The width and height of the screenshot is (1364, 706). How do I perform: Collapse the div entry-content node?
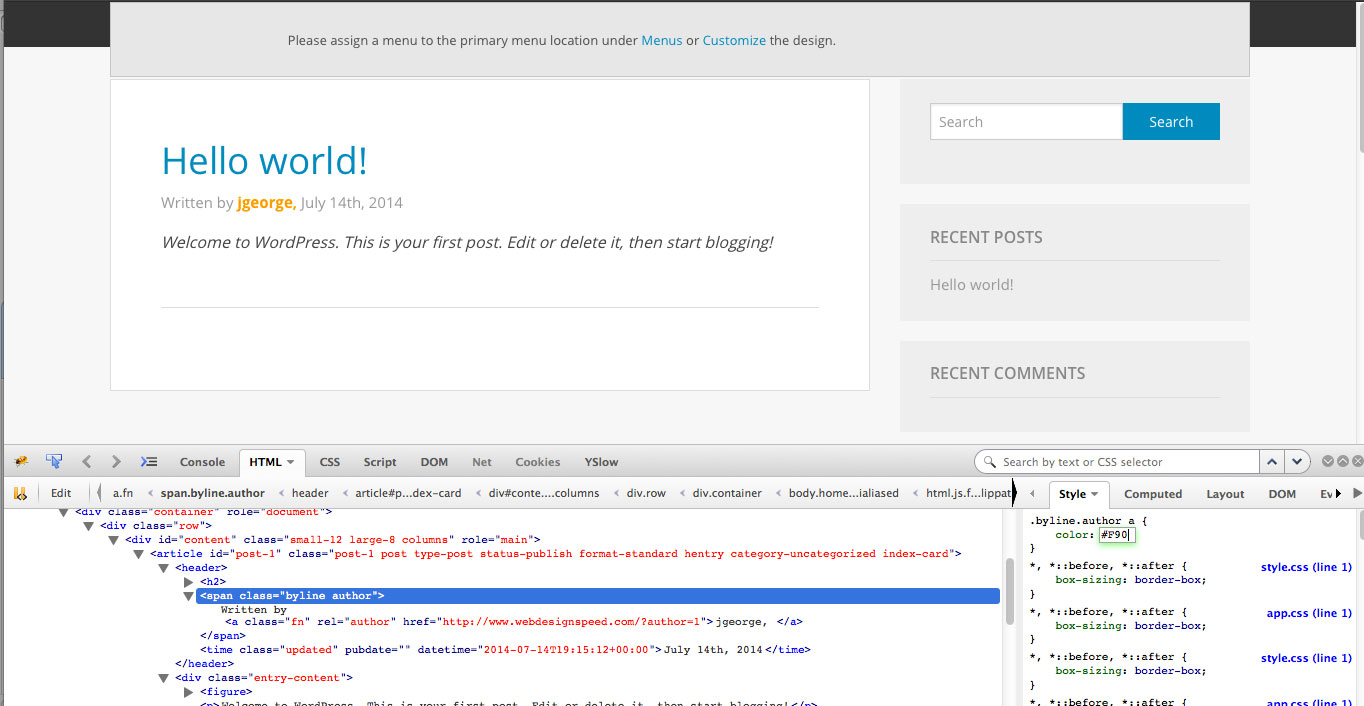tap(164, 678)
